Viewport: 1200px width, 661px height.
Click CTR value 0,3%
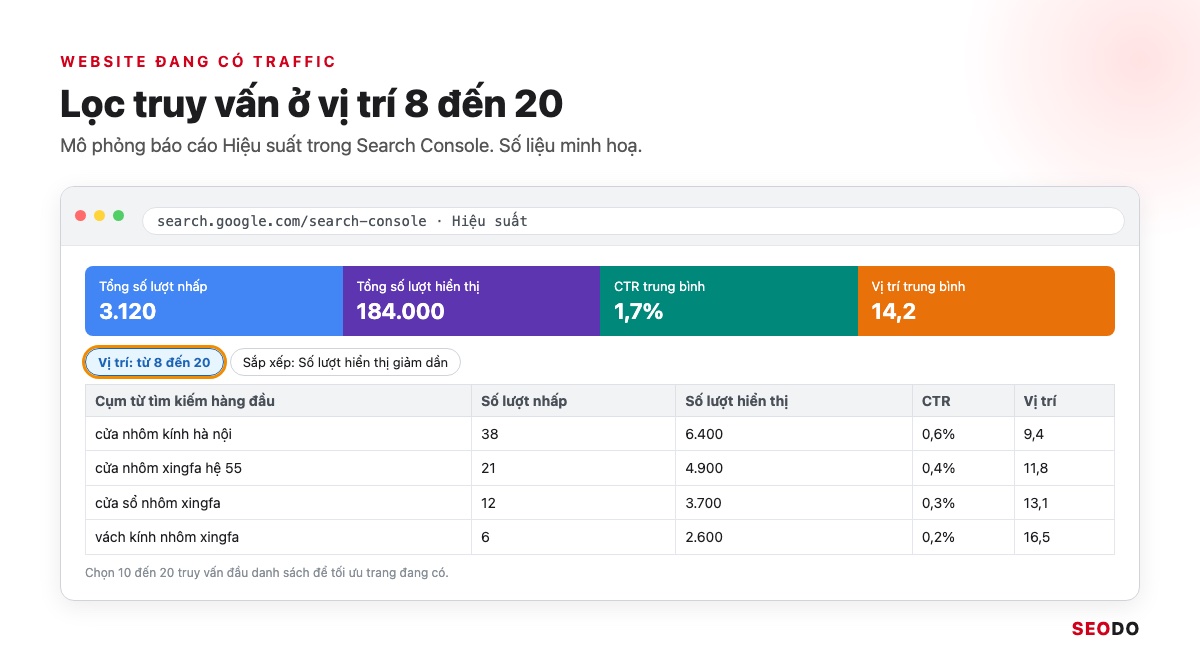coord(938,503)
